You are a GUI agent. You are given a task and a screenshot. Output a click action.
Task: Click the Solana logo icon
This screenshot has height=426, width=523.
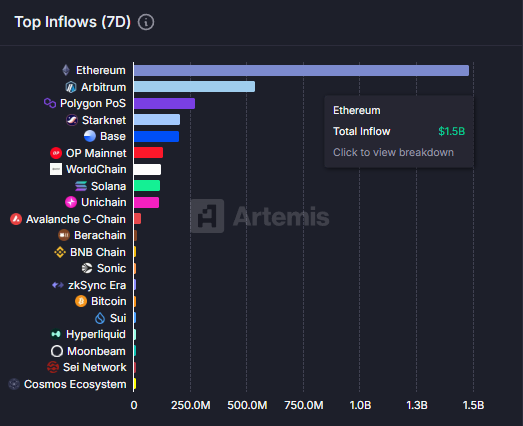coord(81,186)
